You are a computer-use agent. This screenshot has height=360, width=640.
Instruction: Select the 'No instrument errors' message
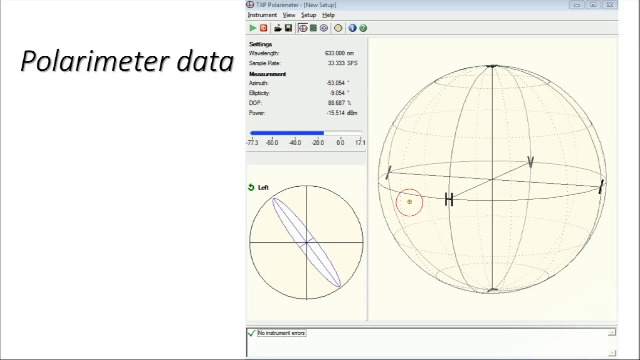[x=281, y=333]
